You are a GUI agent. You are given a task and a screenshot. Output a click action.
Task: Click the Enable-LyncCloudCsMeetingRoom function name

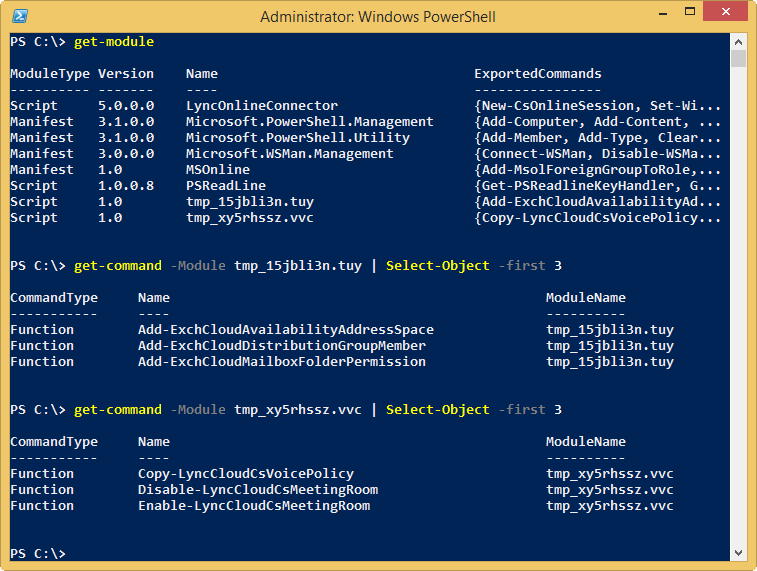pos(254,506)
